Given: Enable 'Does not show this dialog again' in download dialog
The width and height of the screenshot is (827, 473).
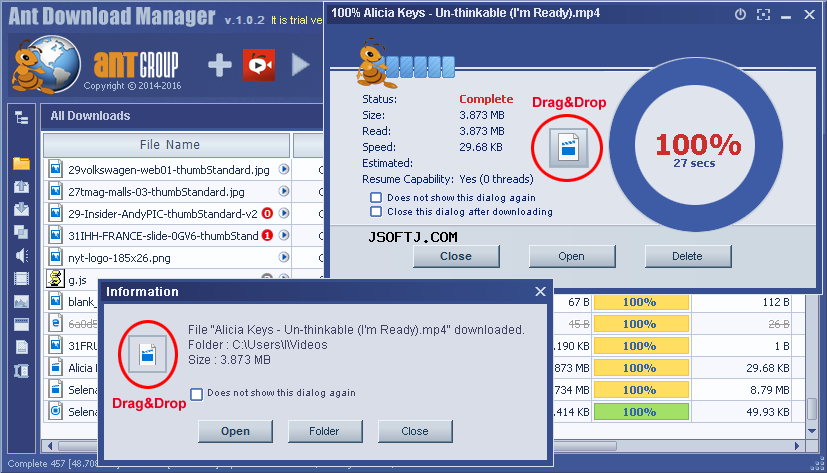Looking at the screenshot, I should [376, 197].
